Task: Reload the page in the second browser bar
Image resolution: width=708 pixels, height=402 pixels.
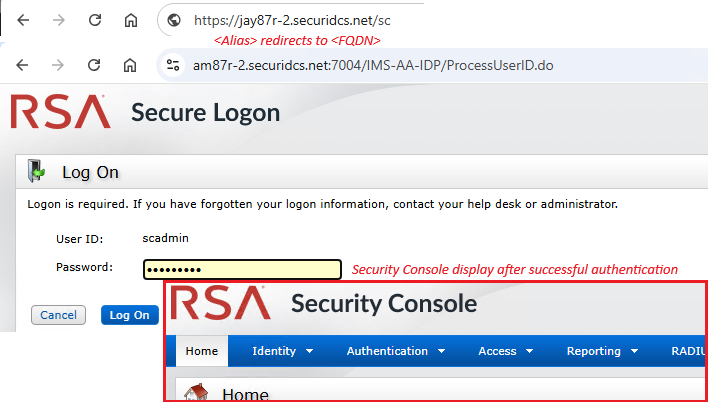Action: click(94, 65)
